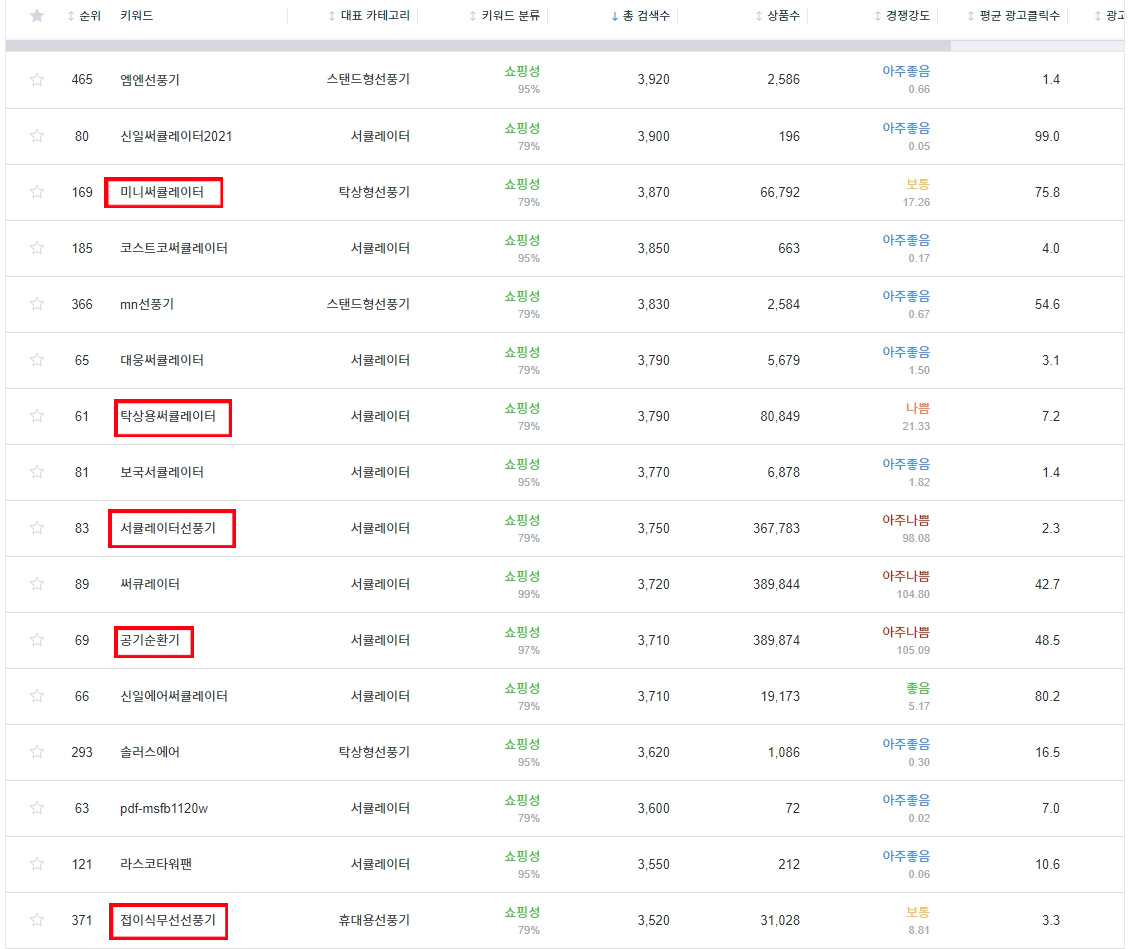Star the 엠엔선풍기 keyword row

(x=37, y=80)
